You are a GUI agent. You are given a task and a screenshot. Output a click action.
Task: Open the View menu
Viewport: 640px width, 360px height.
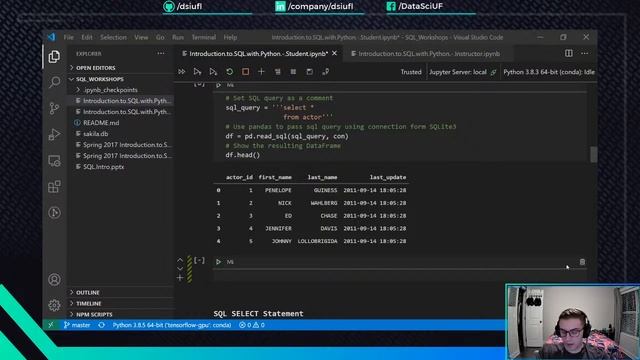coord(141,37)
